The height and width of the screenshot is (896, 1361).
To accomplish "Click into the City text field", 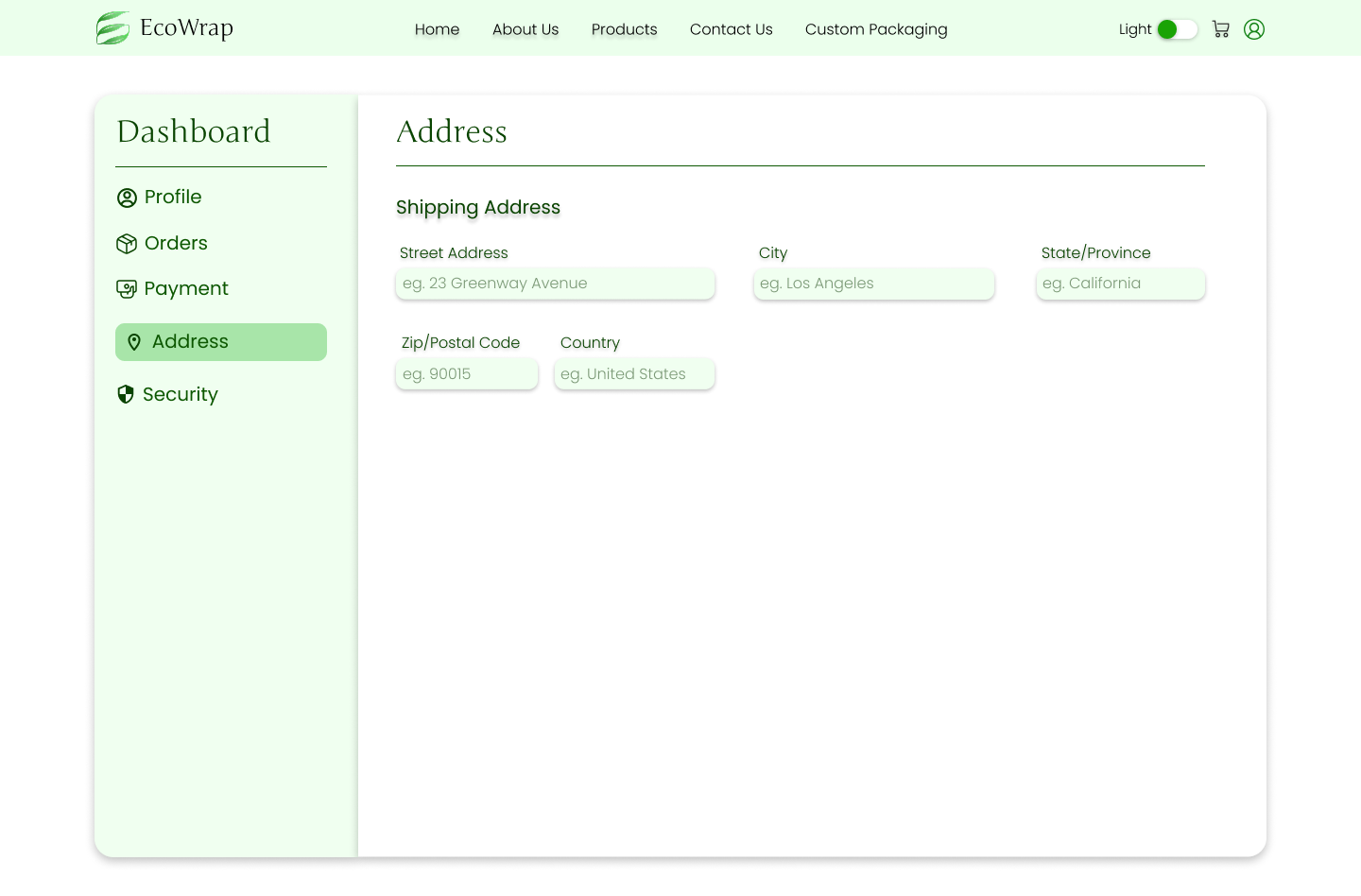I will click(x=873, y=284).
